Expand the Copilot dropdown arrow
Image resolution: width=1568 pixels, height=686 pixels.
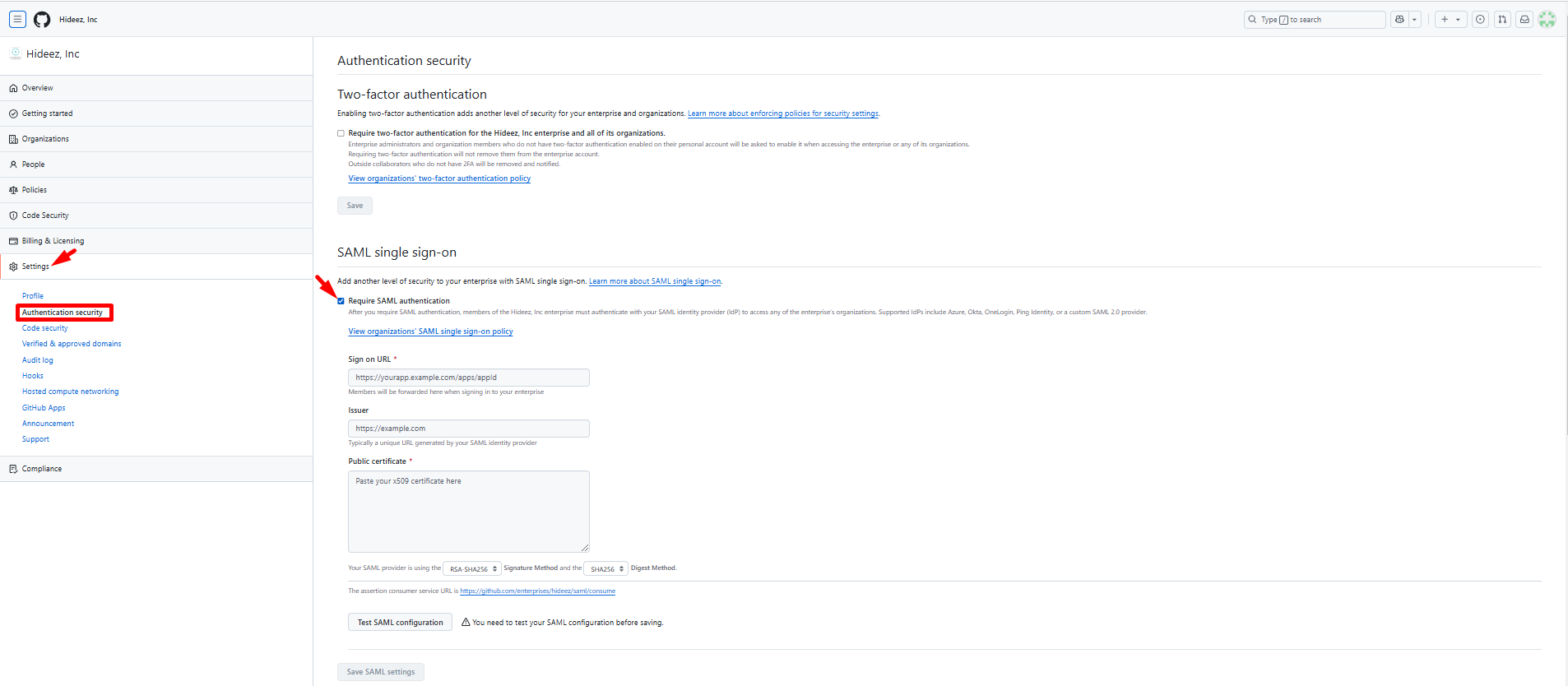1414,20
